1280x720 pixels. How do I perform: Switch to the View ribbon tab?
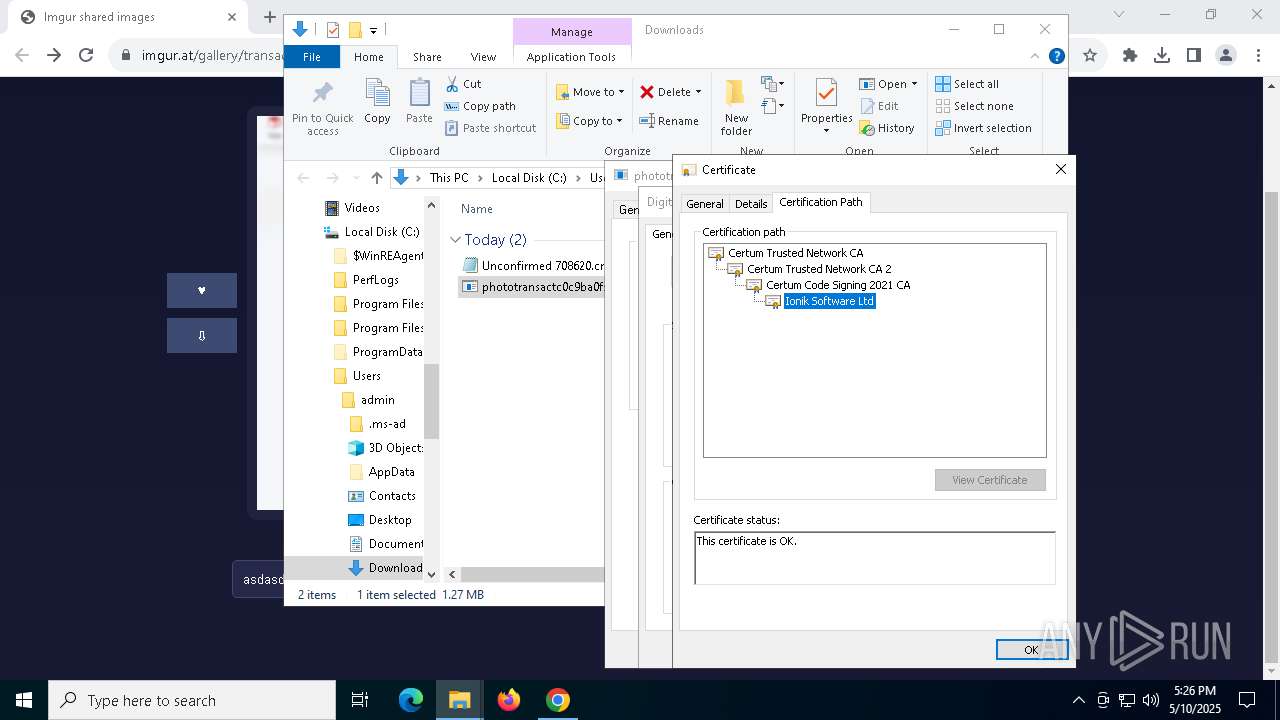[483, 57]
